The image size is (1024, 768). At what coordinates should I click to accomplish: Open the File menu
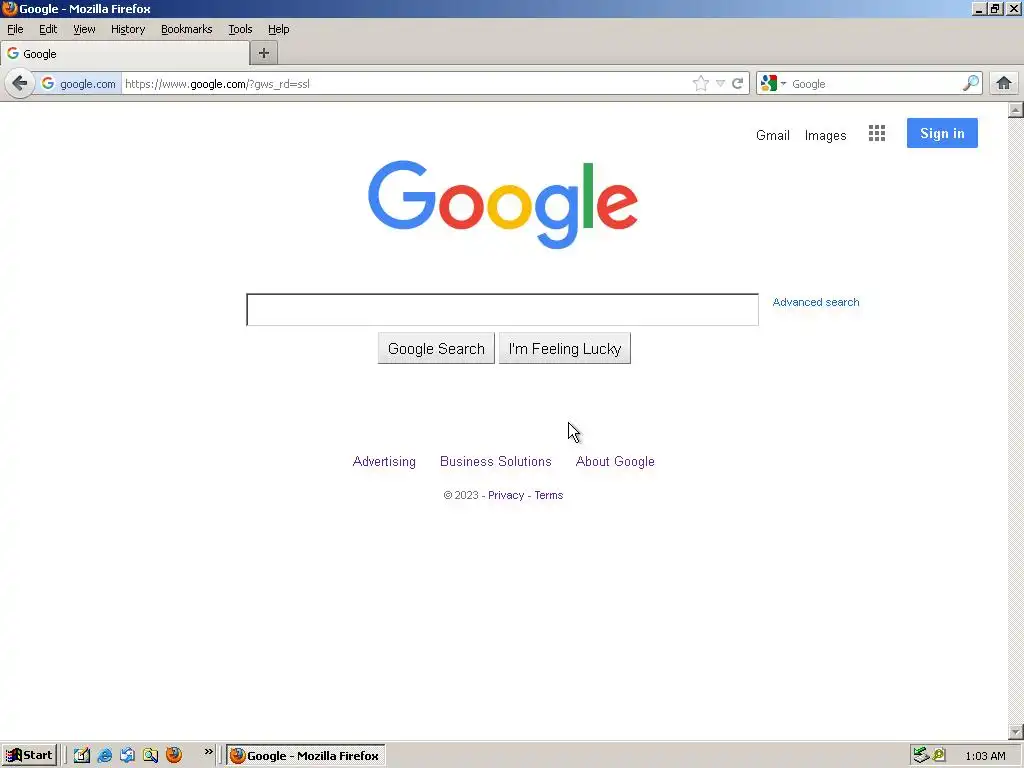coord(15,29)
